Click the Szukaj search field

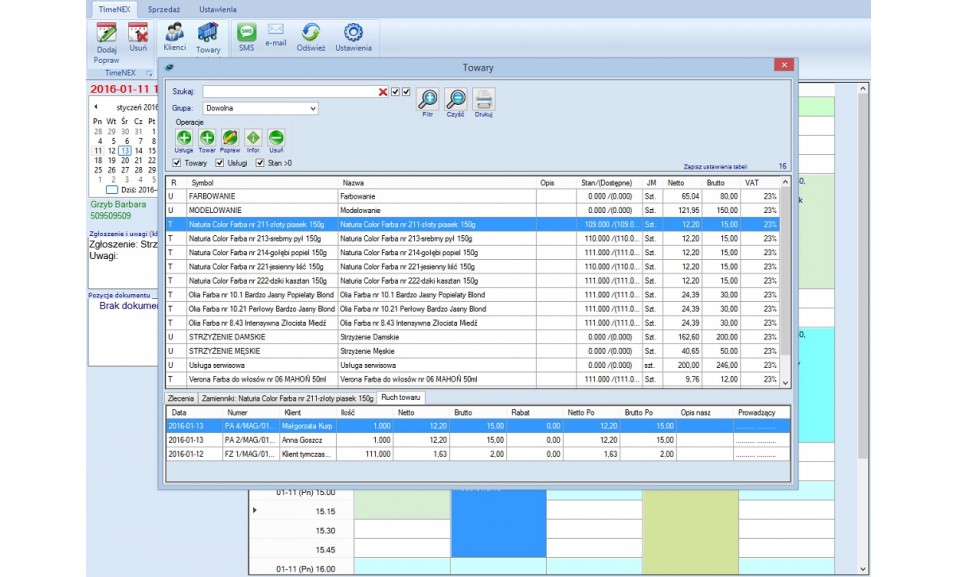(288, 92)
